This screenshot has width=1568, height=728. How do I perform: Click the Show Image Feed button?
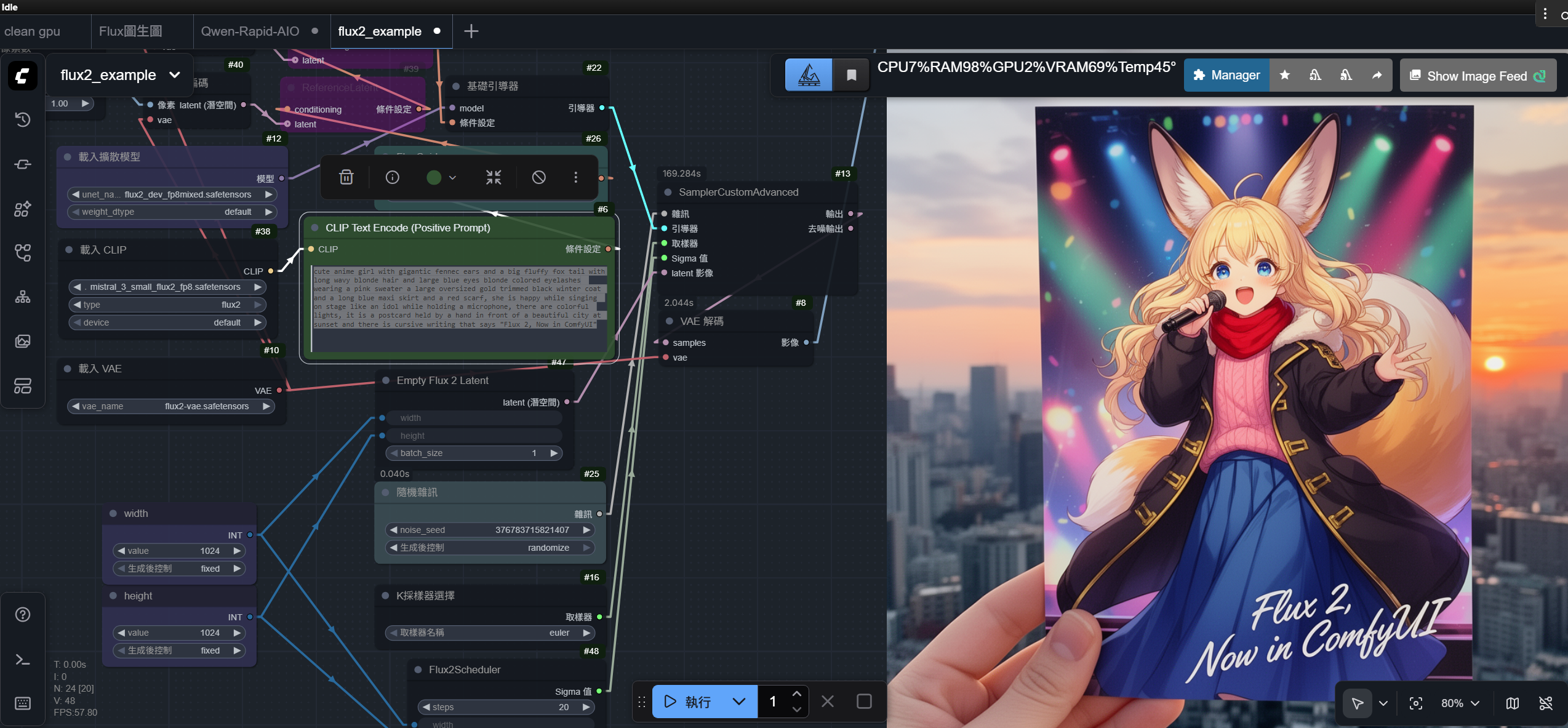[x=1478, y=76]
